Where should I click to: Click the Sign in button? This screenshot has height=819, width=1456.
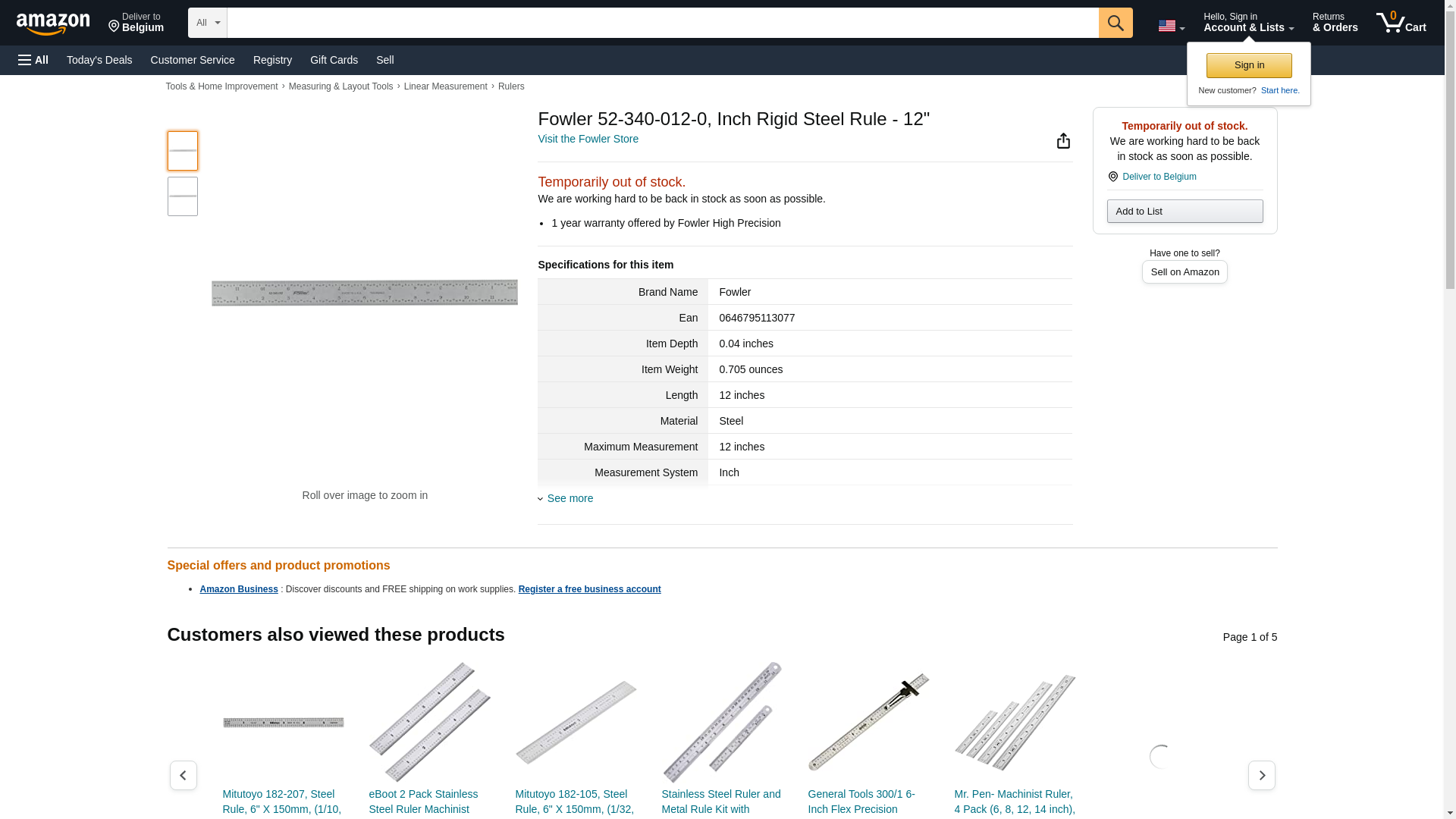[x=1248, y=65]
